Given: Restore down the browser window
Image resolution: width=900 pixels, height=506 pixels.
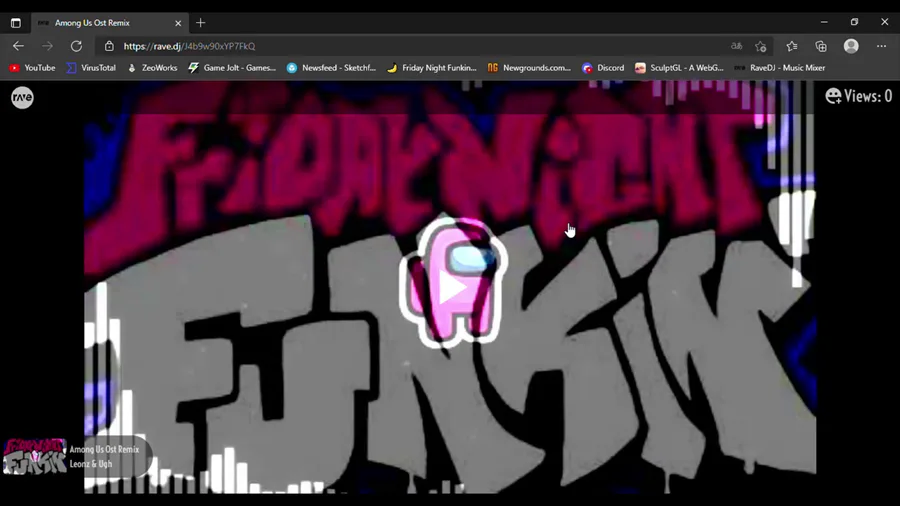Looking at the screenshot, I should (x=854, y=22).
